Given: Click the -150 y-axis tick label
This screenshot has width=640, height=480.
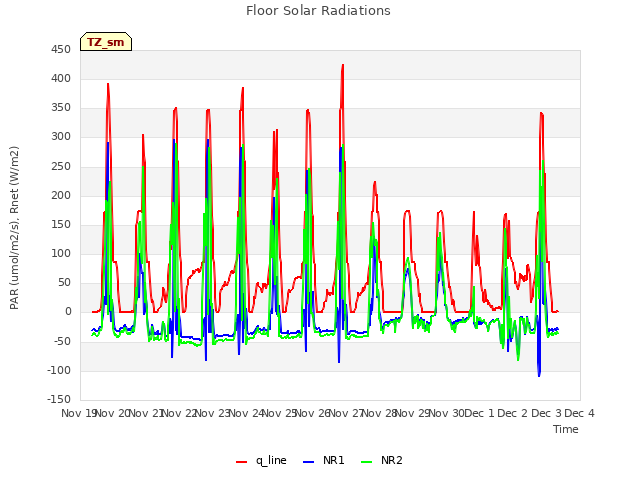Looking at the screenshot, I should 59,399.
